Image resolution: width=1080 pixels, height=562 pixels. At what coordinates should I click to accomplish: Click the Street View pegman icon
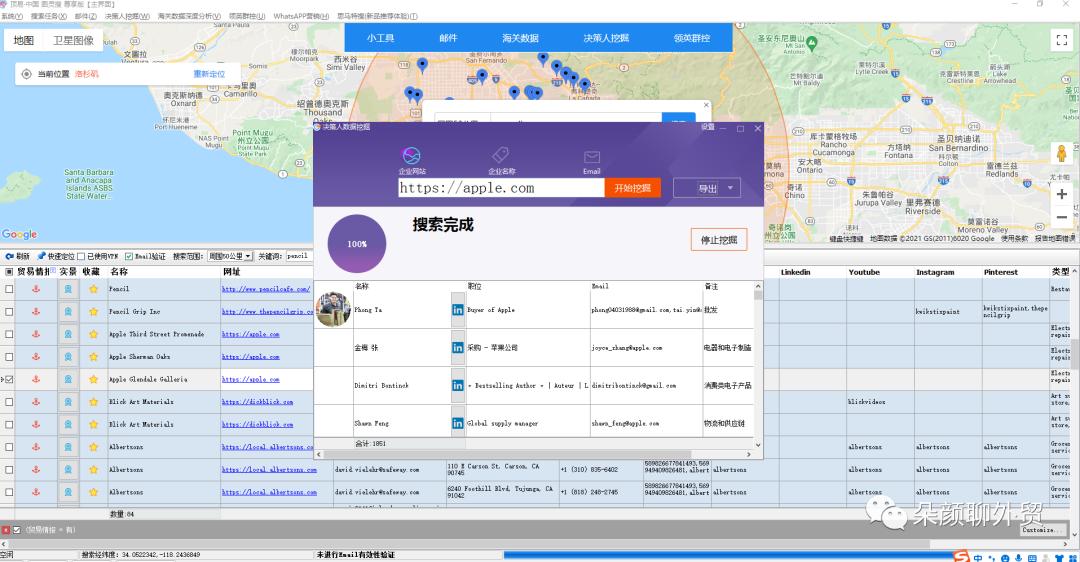[x=1061, y=153]
